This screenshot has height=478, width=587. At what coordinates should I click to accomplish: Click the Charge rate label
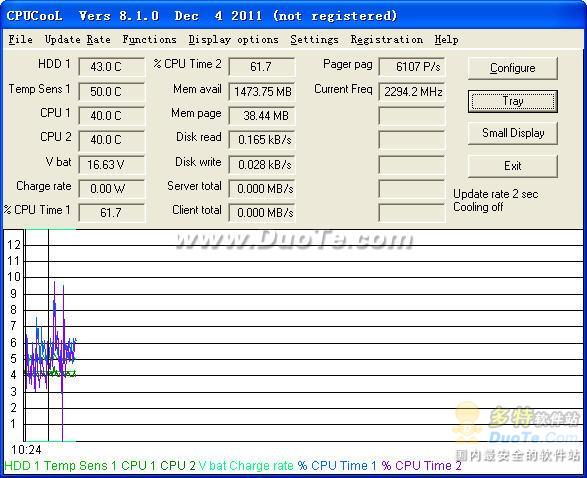(43, 186)
